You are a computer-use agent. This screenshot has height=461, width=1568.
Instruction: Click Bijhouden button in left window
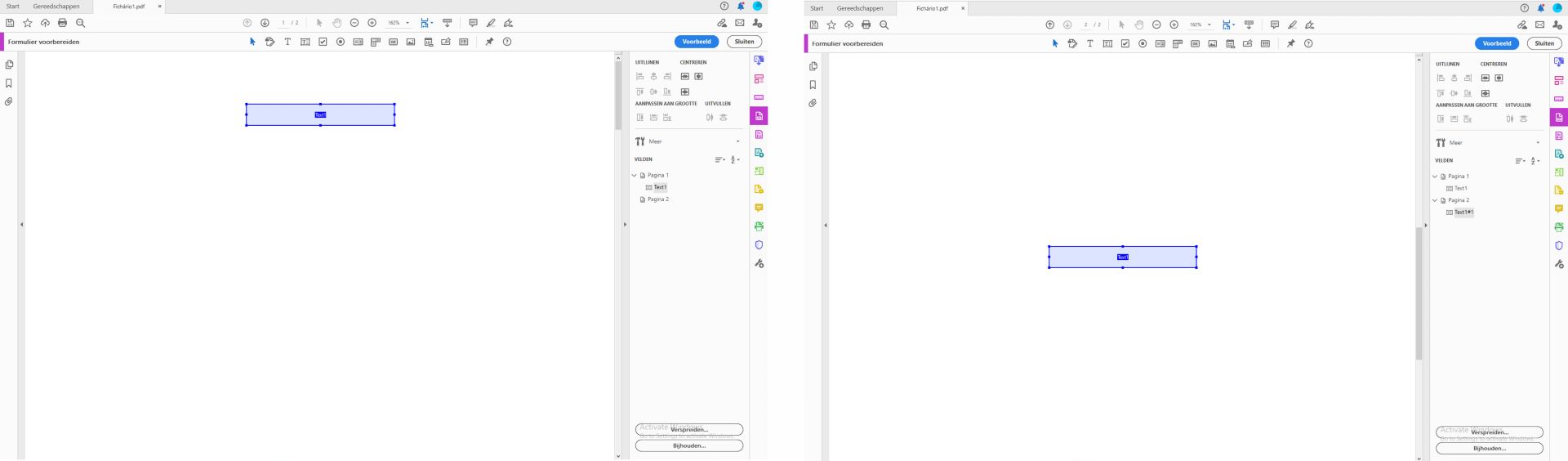[x=689, y=445]
